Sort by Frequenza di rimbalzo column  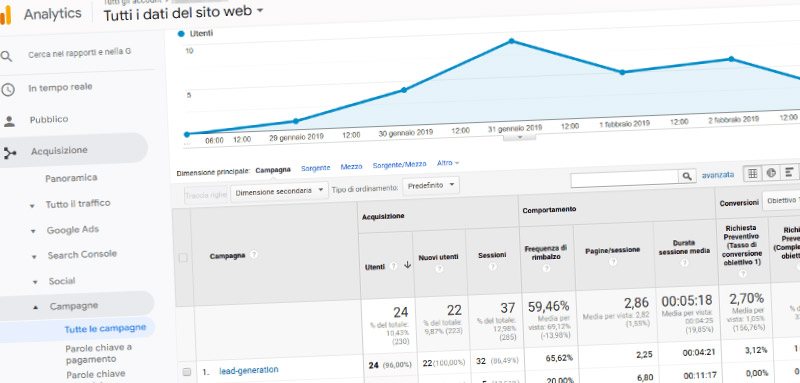click(546, 252)
